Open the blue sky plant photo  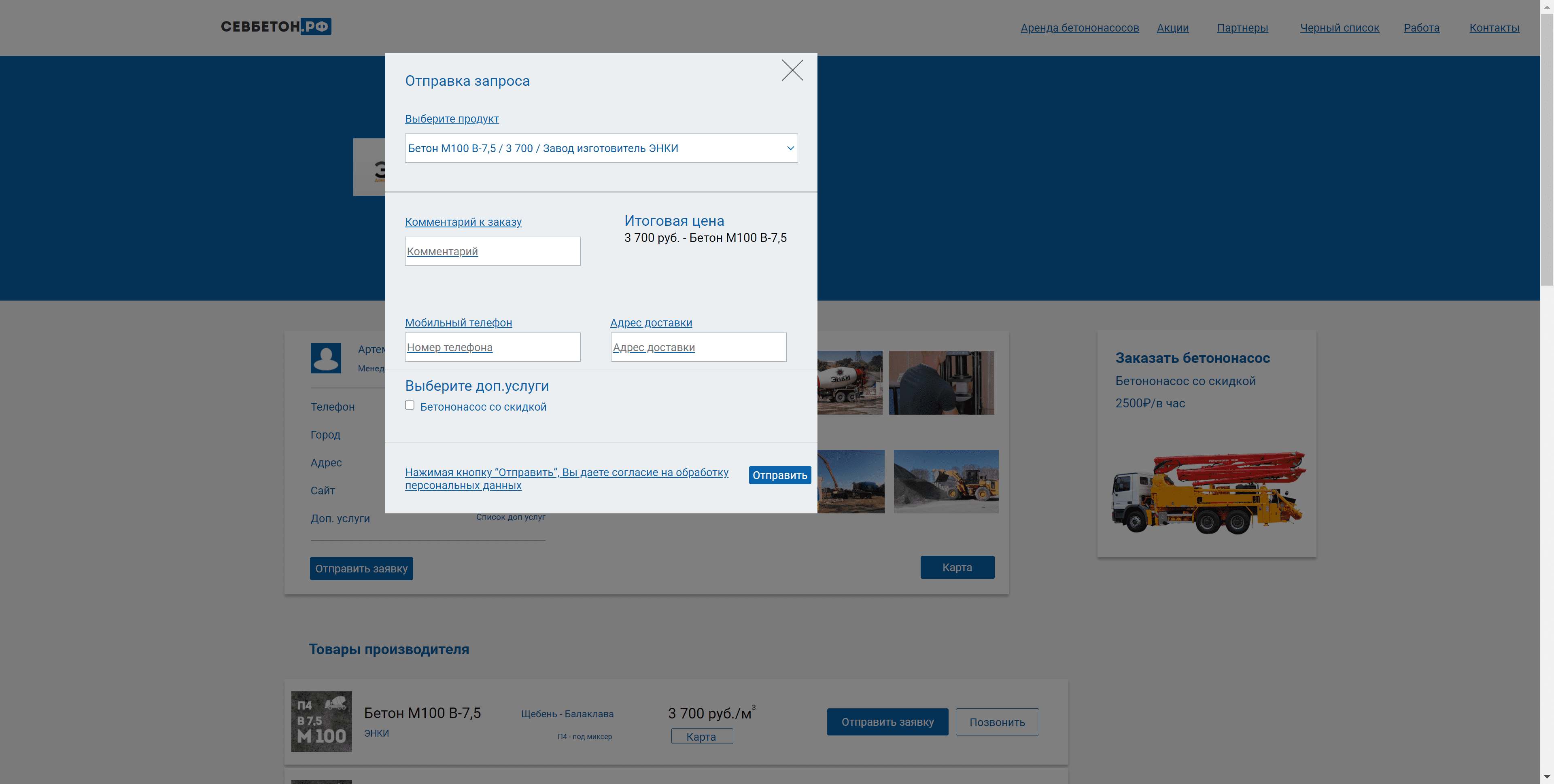[x=851, y=481]
